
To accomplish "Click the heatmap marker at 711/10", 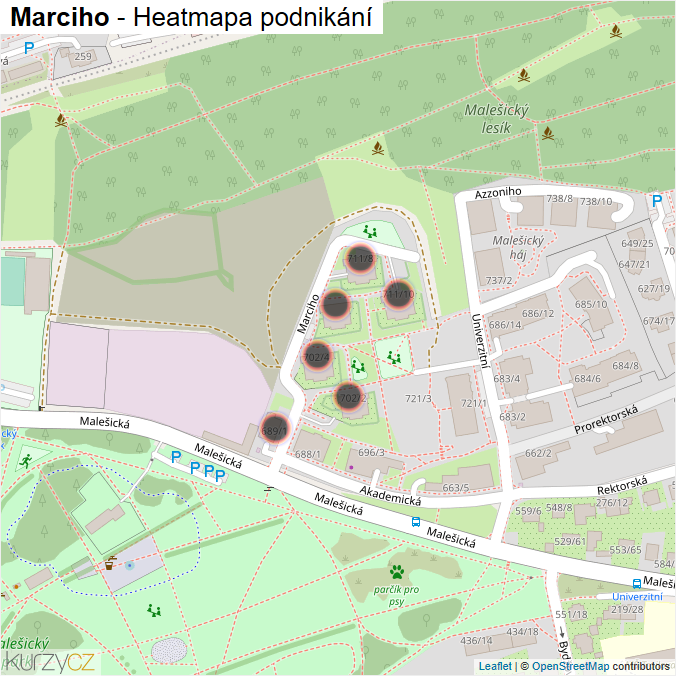I will (x=398, y=294).
